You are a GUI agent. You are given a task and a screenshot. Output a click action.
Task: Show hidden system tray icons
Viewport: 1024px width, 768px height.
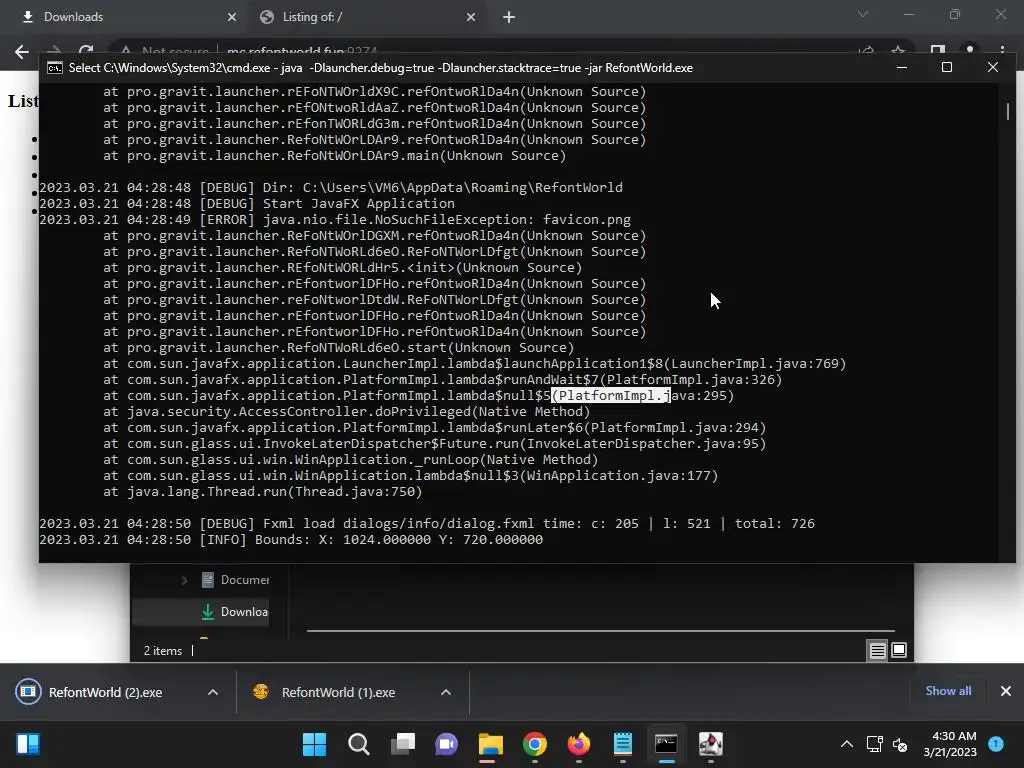click(846, 744)
